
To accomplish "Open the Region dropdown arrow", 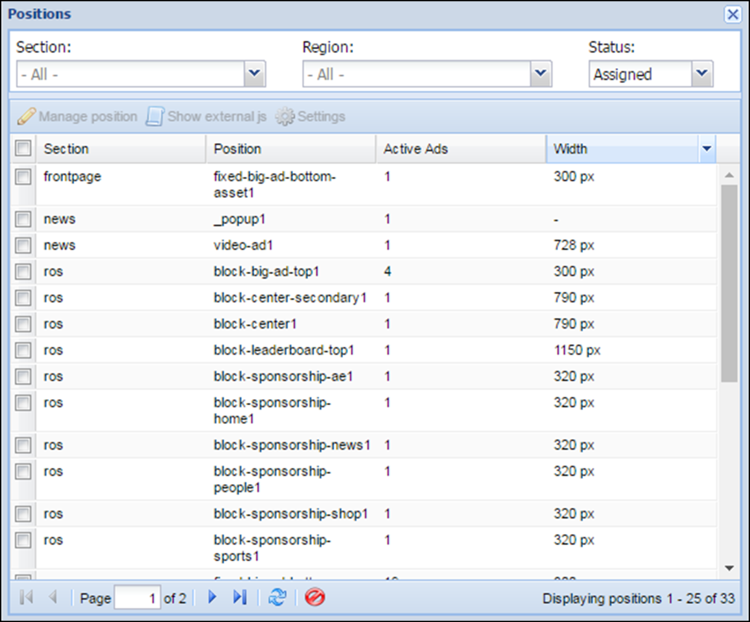I will pyautogui.click(x=541, y=74).
